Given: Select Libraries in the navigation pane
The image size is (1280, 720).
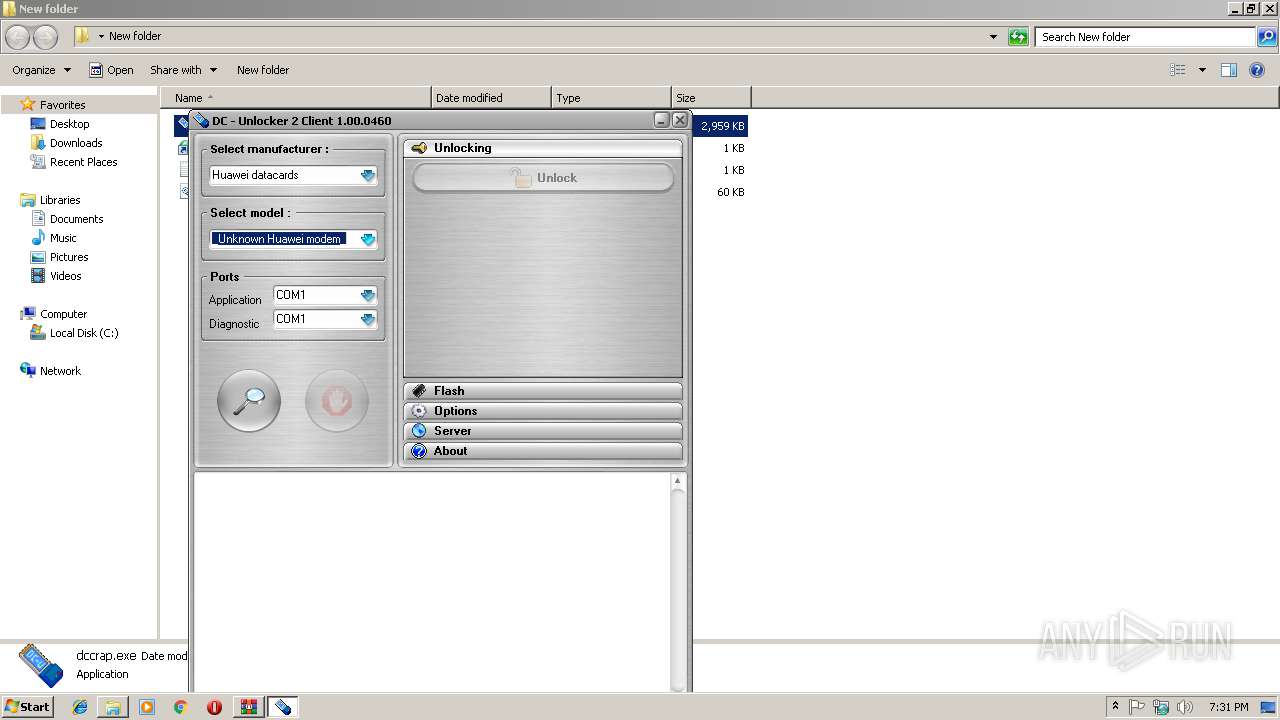Looking at the screenshot, I should (x=60, y=200).
